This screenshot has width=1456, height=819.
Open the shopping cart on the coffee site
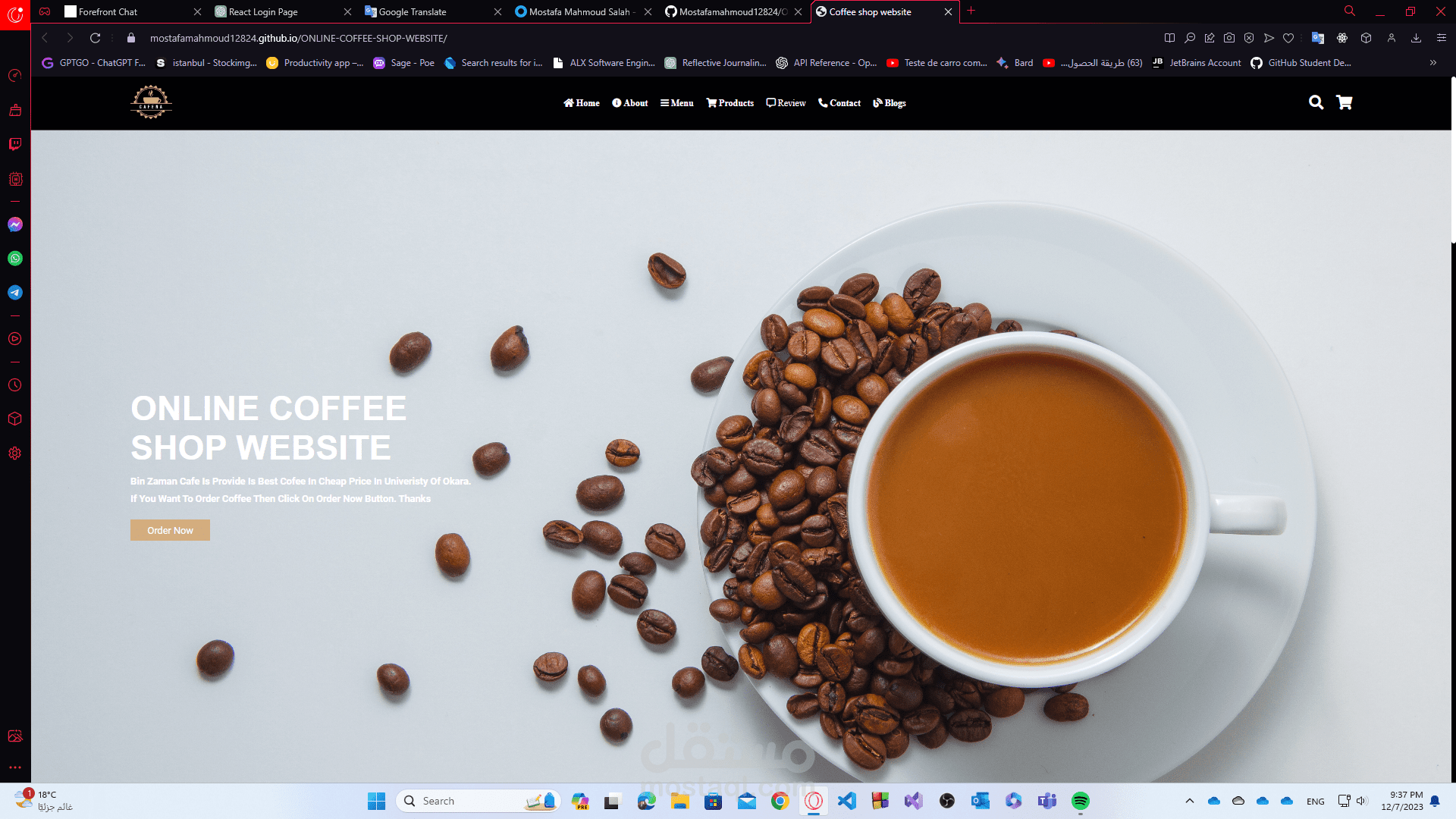point(1344,102)
